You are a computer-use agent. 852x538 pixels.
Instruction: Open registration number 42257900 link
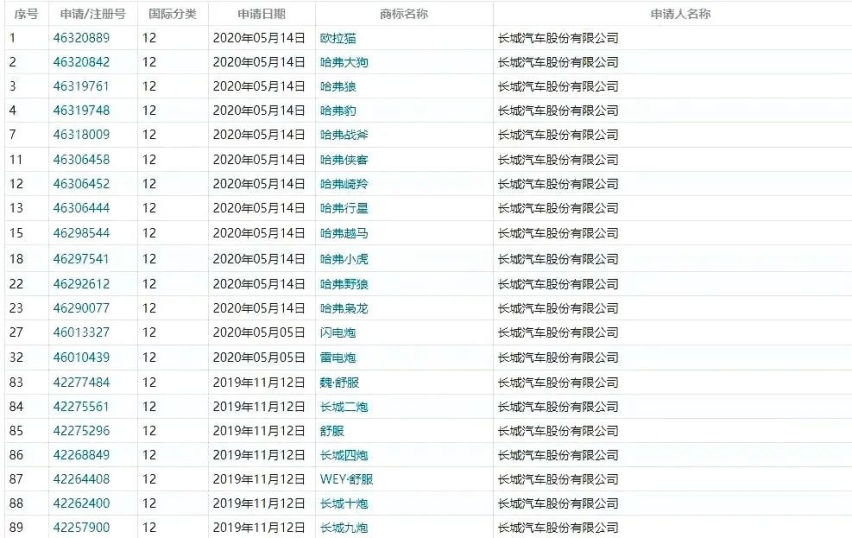click(x=81, y=527)
